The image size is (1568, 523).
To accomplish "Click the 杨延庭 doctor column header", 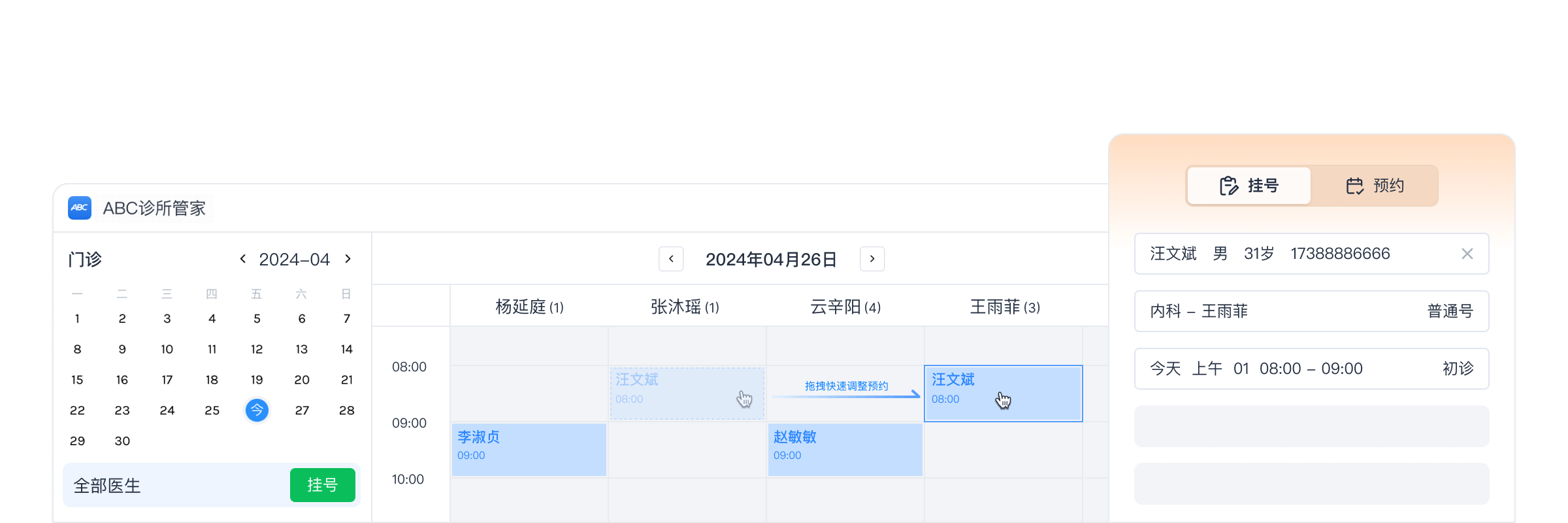I will point(529,307).
